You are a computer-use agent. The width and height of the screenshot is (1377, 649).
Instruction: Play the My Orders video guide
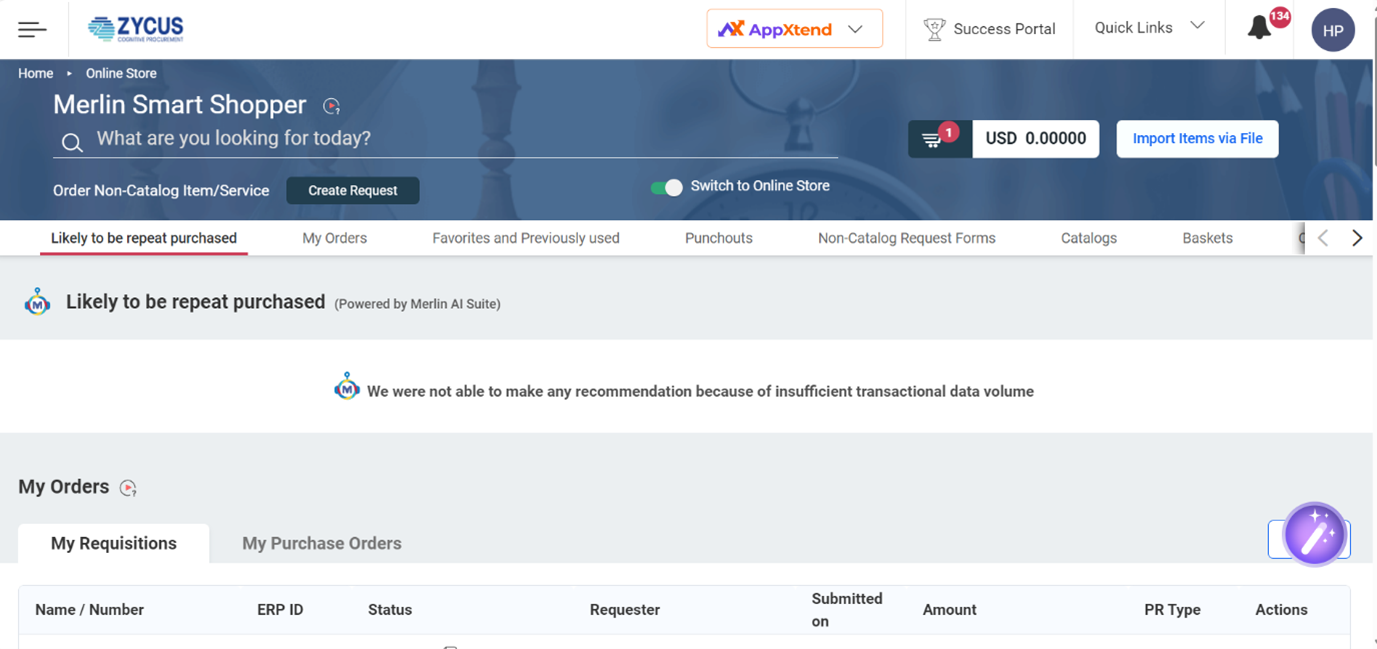click(x=128, y=488)
